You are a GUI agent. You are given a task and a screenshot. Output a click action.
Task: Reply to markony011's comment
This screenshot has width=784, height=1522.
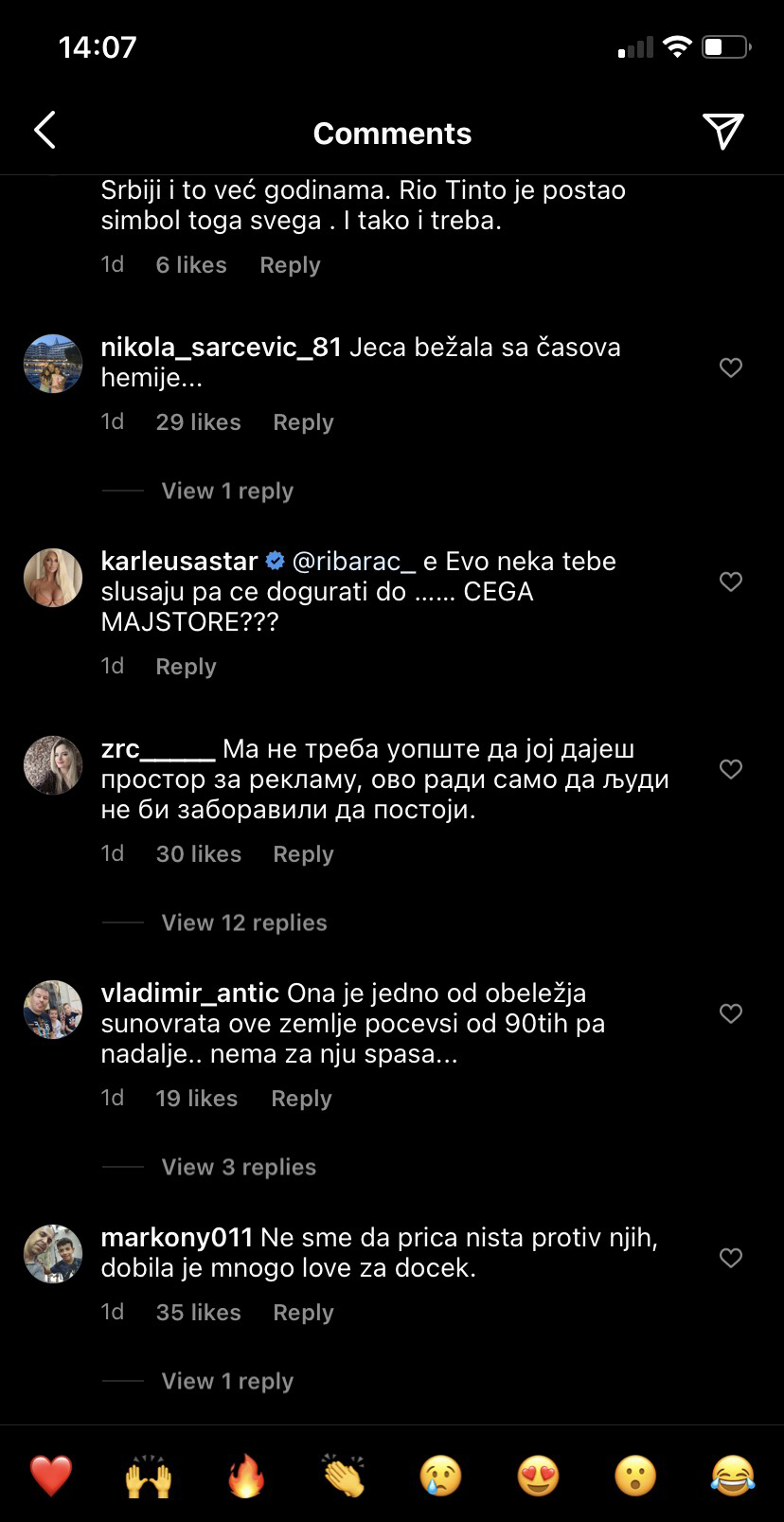303,1313
